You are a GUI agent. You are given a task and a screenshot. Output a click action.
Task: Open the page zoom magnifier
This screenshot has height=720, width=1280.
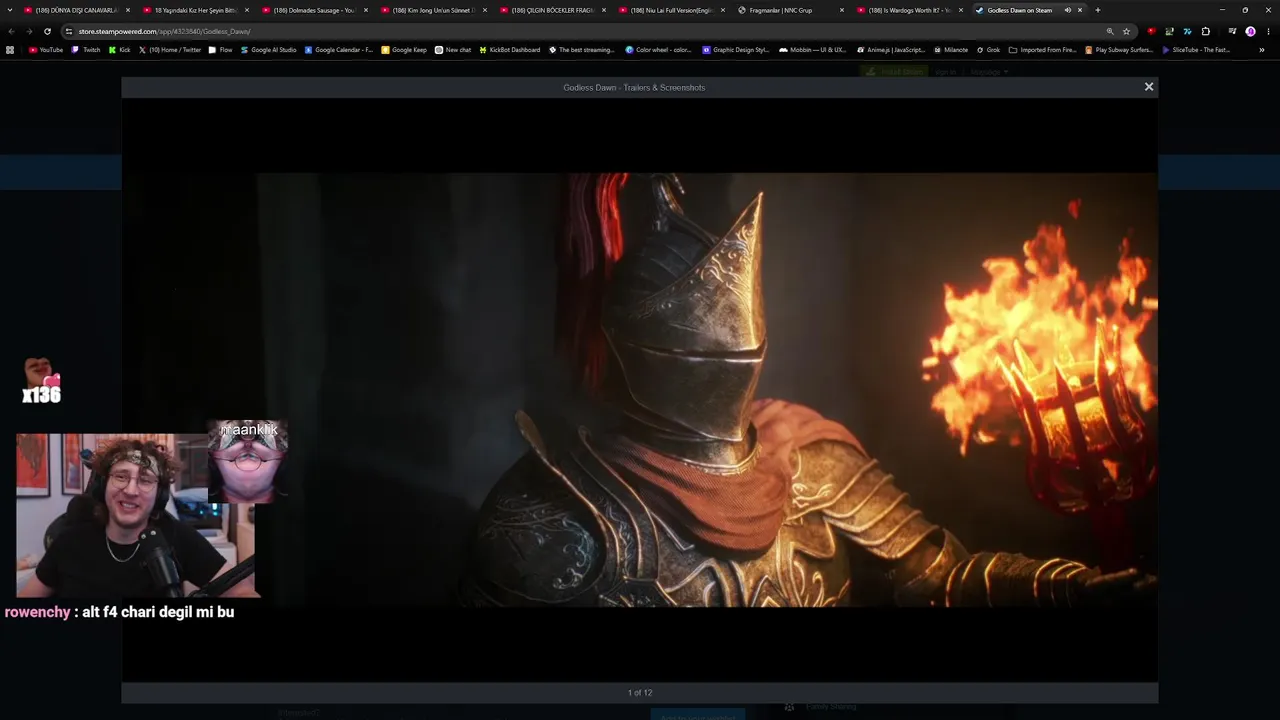1110,31
